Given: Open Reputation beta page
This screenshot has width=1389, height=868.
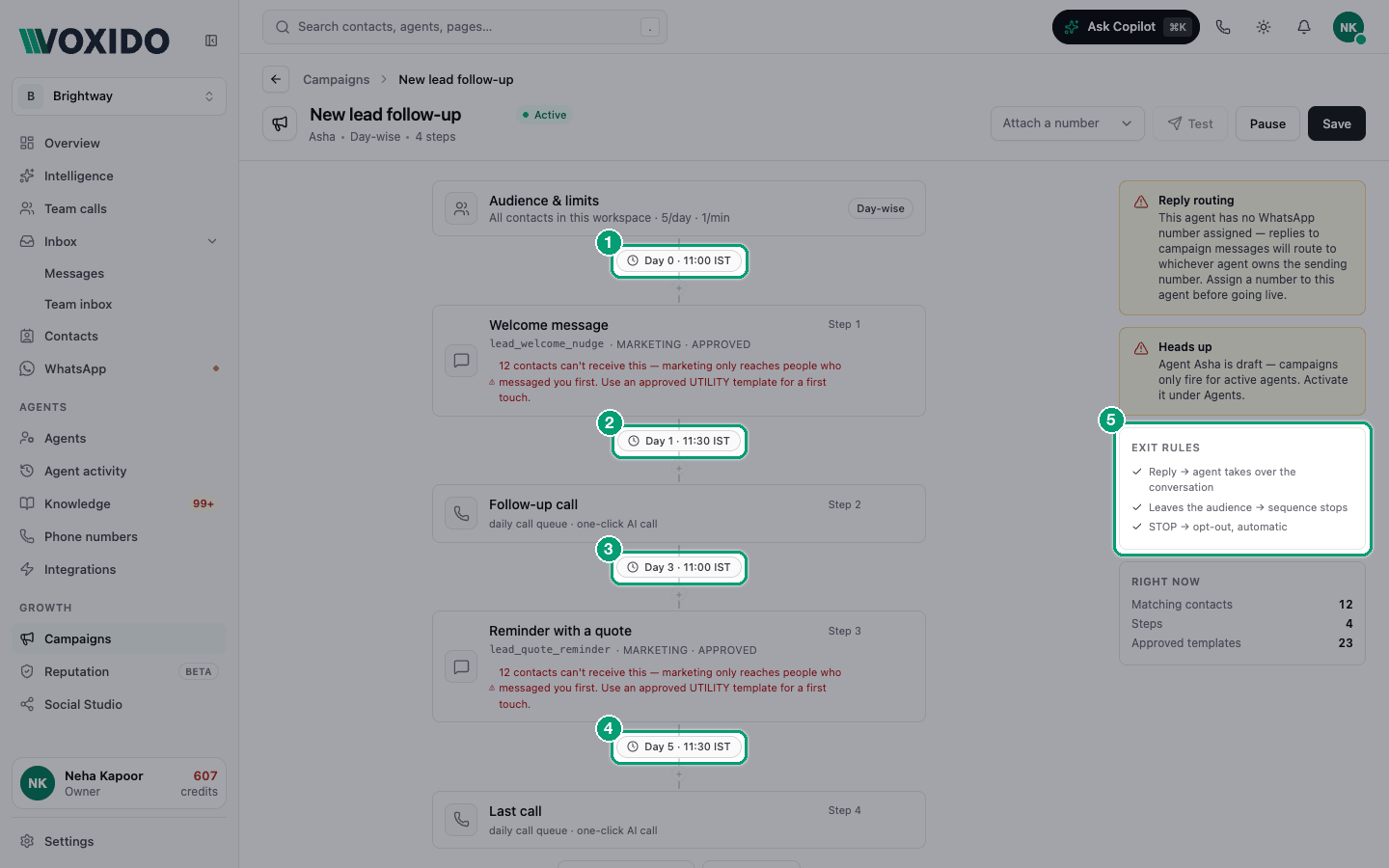Looking at the screenshot, I should (x=119, y=671).
